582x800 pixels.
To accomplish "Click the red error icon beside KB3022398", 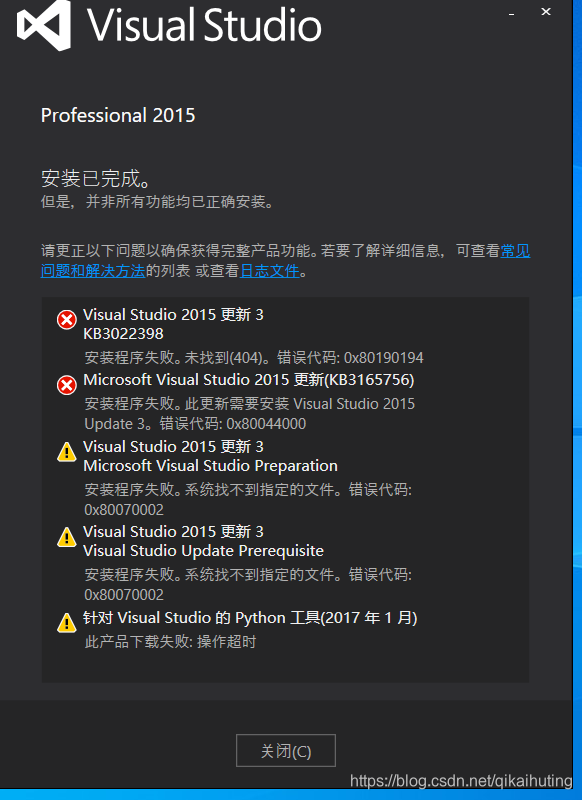I will coord(66,320).
